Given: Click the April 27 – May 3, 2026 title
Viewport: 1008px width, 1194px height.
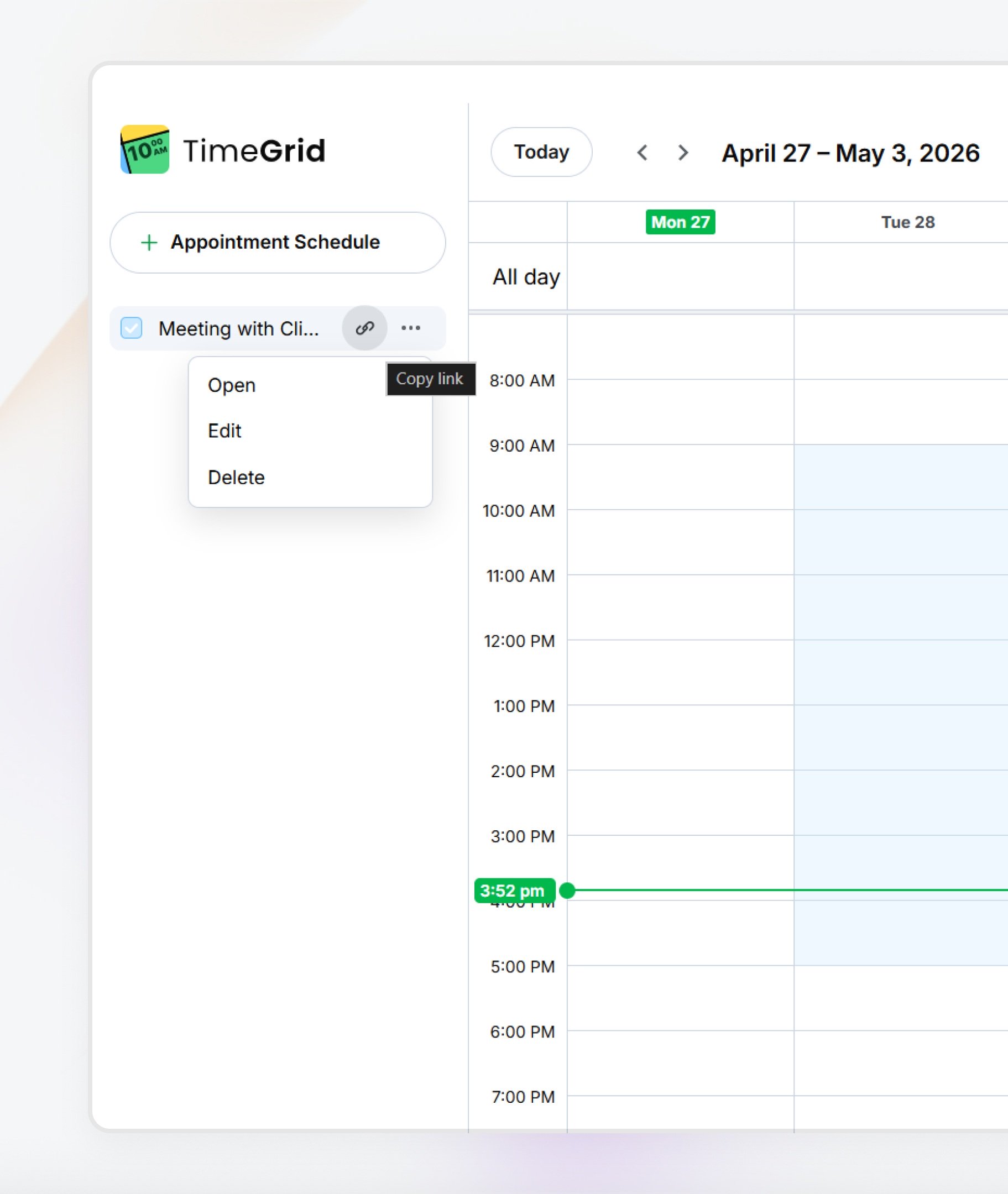Looking at the screenshot, I should 850,153.
